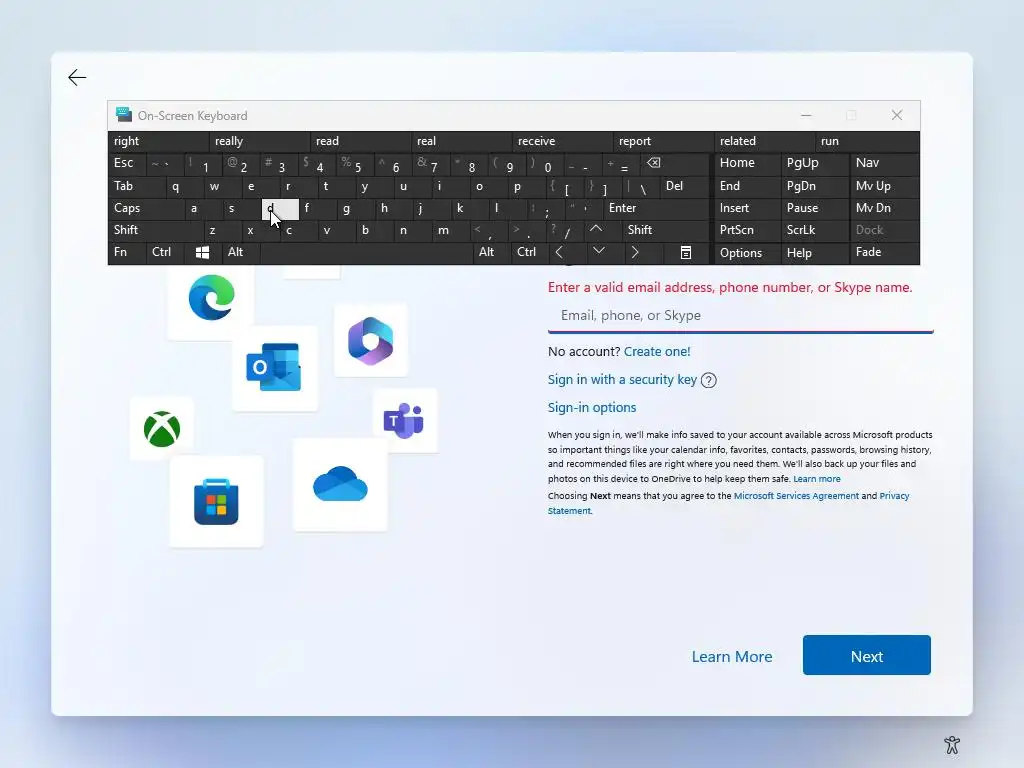
Task: Toggle the Fn key on the keyboard
Action: (x=127, y=252)
